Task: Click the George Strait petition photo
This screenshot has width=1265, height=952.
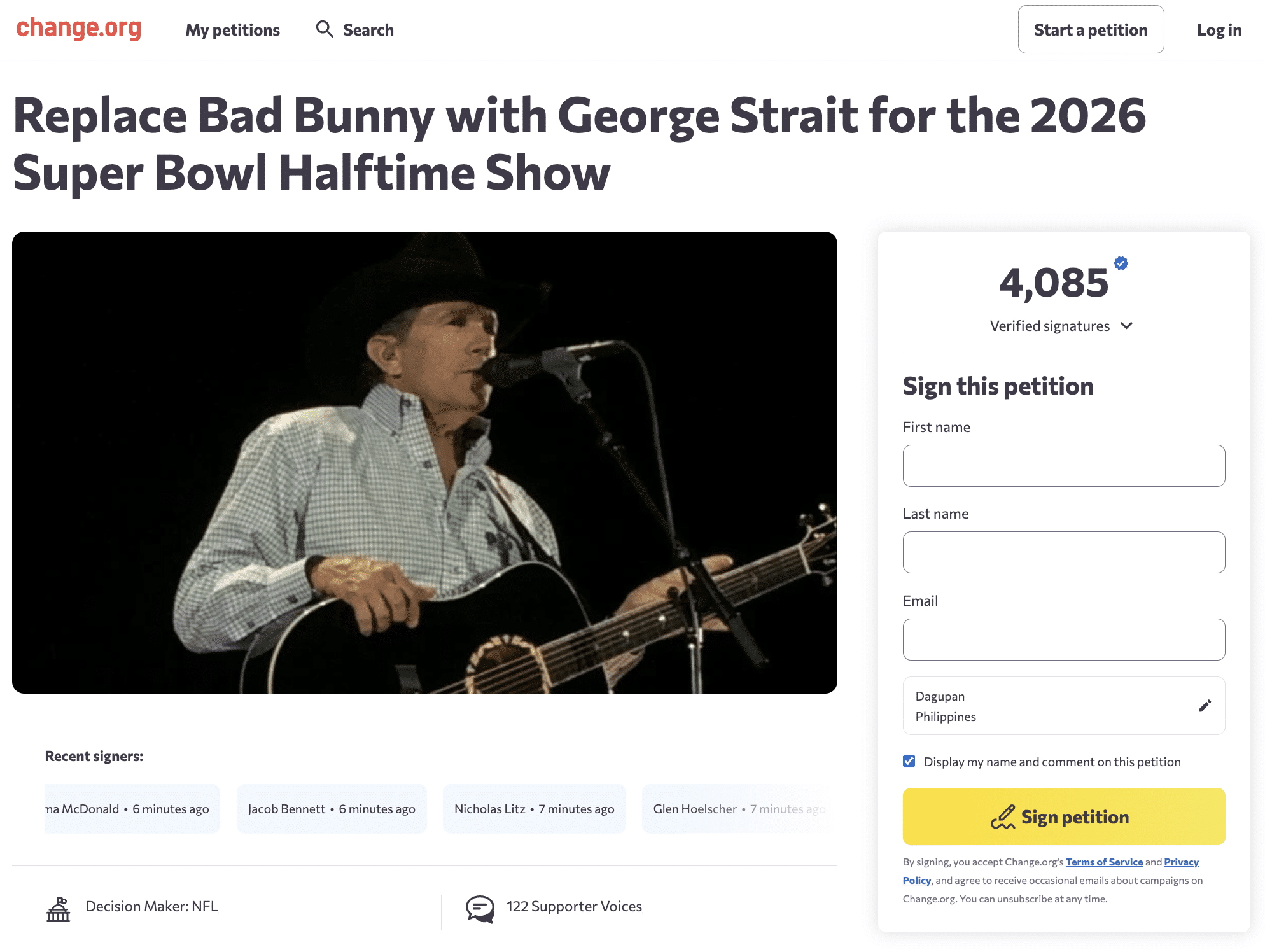Action: coord(424,463)
